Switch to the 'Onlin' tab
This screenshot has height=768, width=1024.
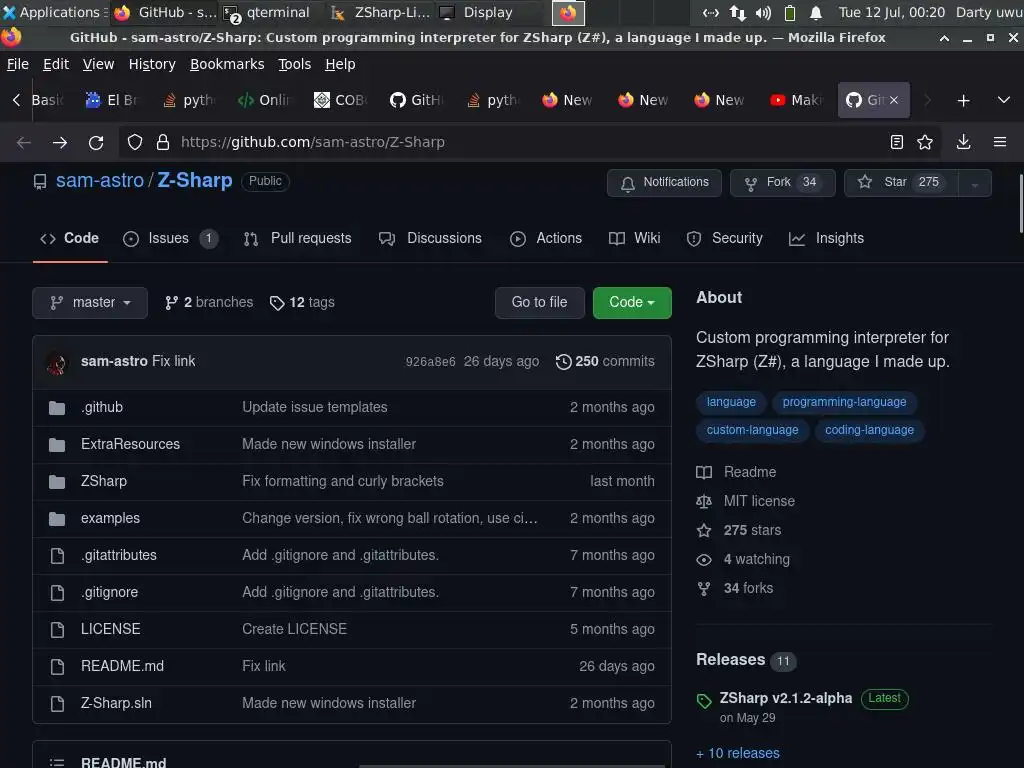pos(265,100)
